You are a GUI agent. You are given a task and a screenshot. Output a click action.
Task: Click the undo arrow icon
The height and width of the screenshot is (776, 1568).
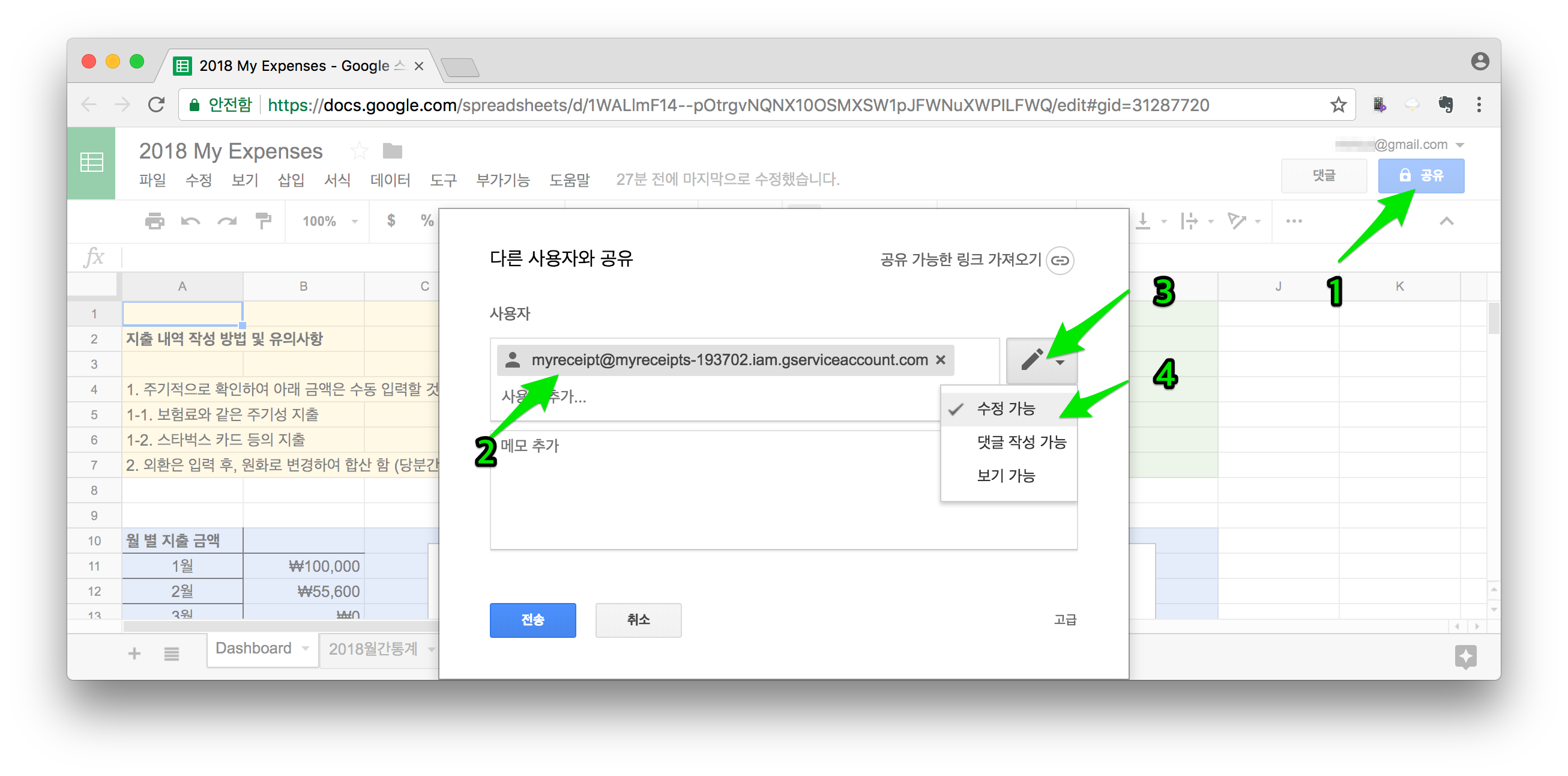click(190, 221)
